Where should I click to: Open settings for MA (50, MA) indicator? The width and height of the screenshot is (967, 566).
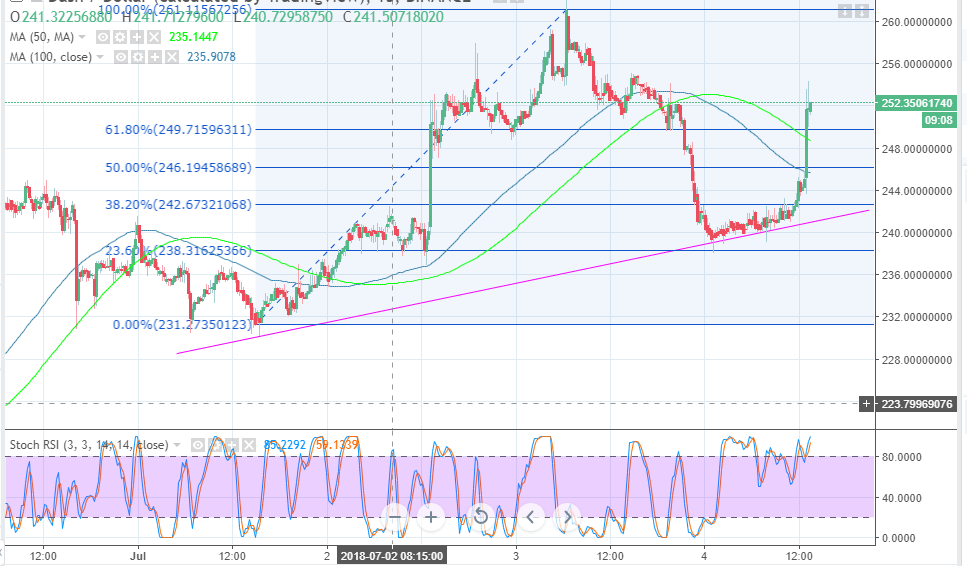(120, 38)
